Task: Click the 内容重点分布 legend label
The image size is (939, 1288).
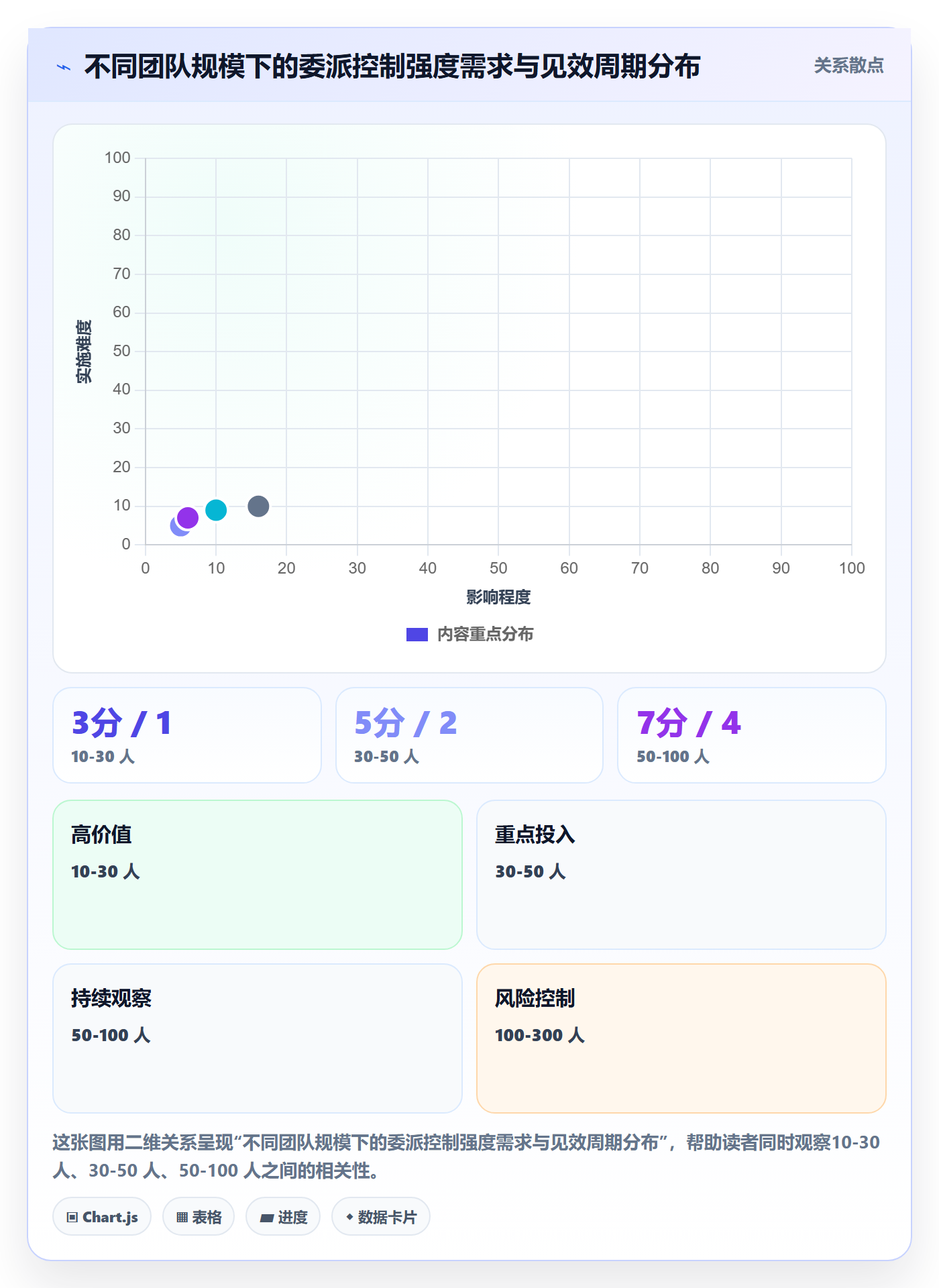Action: tap(485, 635)
